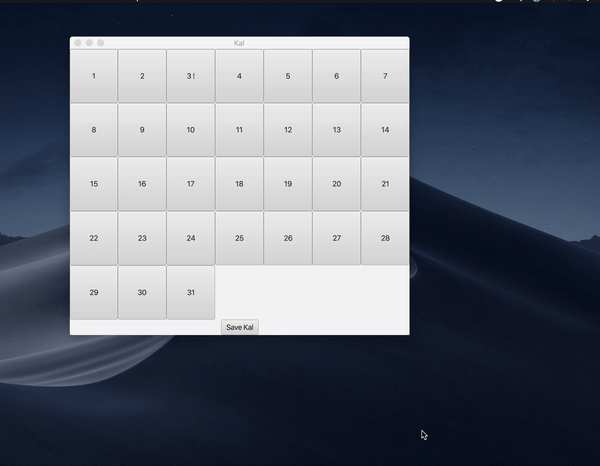Click the day 15 cell

pyautogui.click(x=94, y=184)
